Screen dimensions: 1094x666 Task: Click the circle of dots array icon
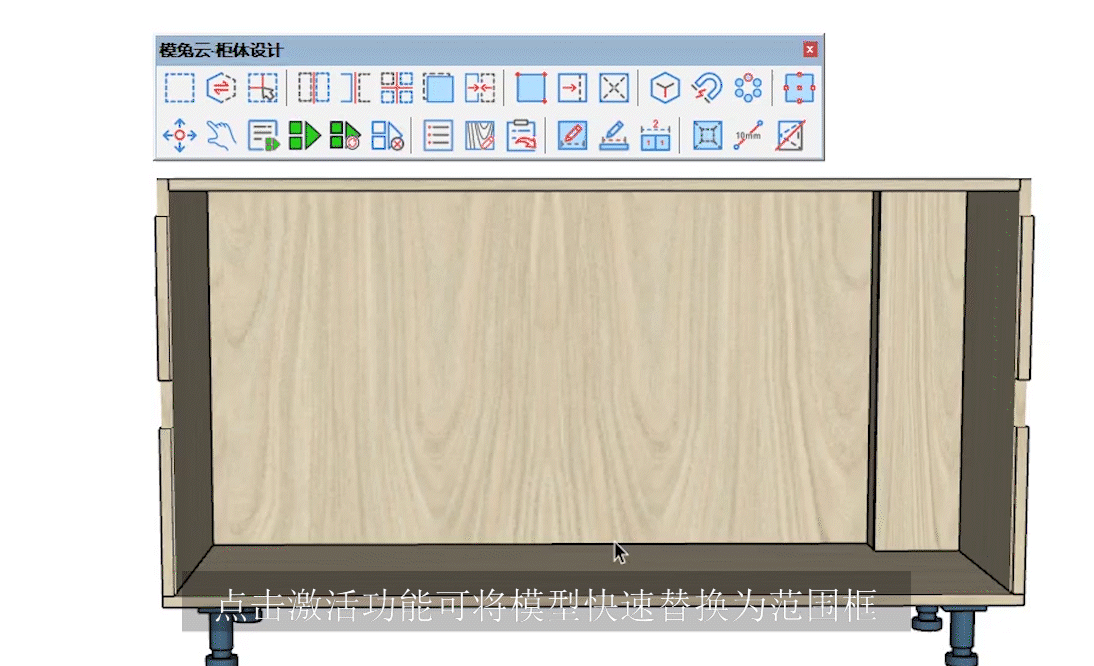pos(748,89)
